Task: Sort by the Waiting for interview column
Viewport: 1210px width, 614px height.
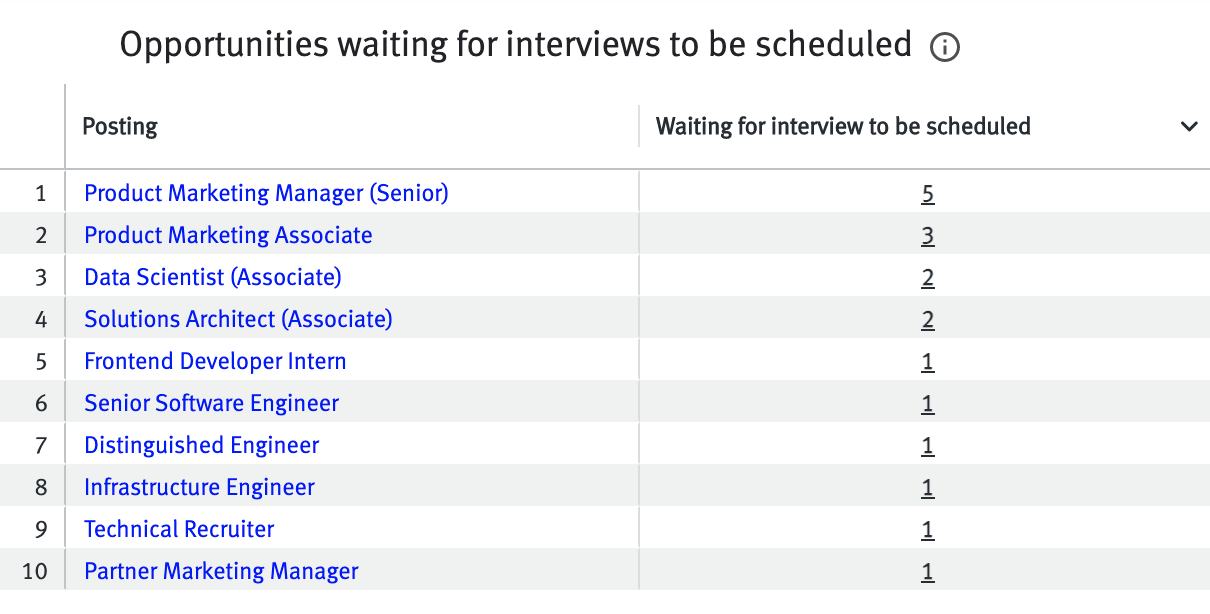Action: click(x=843, y=126)
